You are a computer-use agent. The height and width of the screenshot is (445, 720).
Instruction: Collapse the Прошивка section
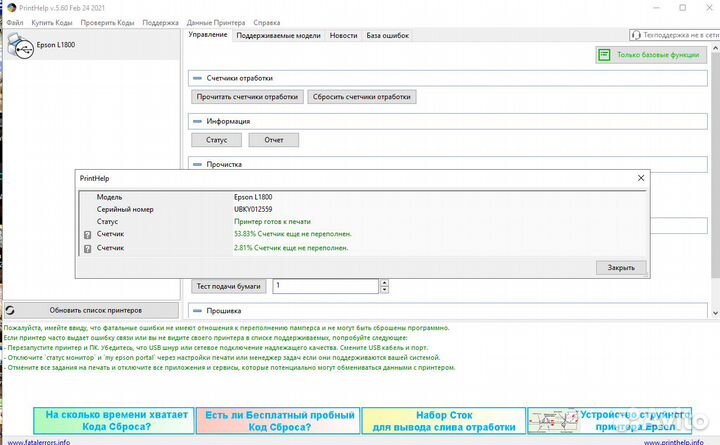[197, 312]
